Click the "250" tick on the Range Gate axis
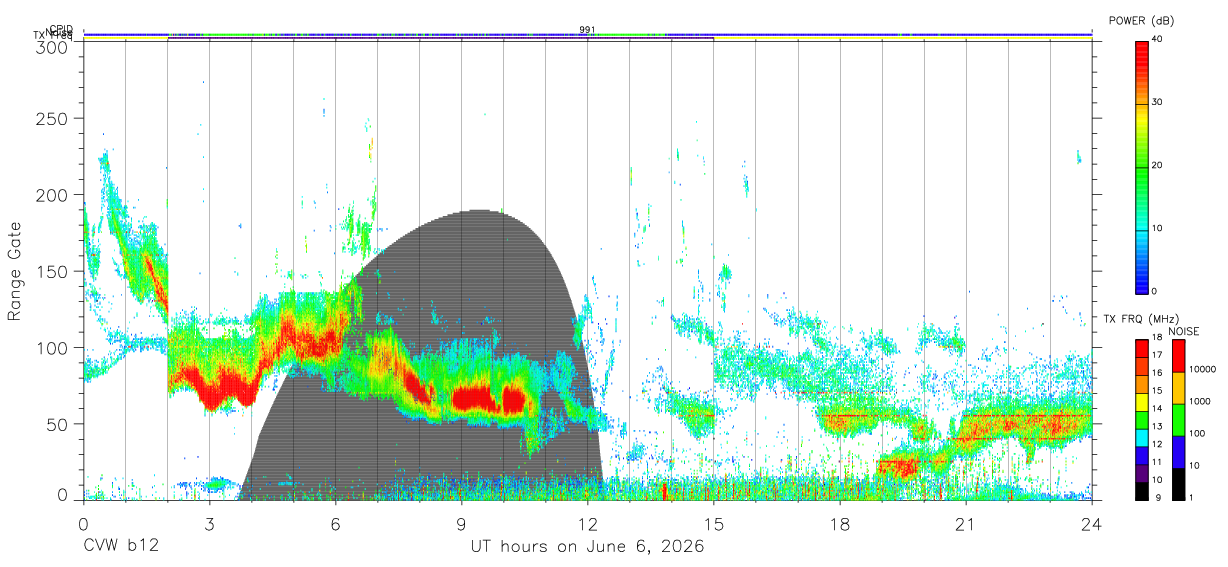 tap(53, 119)
